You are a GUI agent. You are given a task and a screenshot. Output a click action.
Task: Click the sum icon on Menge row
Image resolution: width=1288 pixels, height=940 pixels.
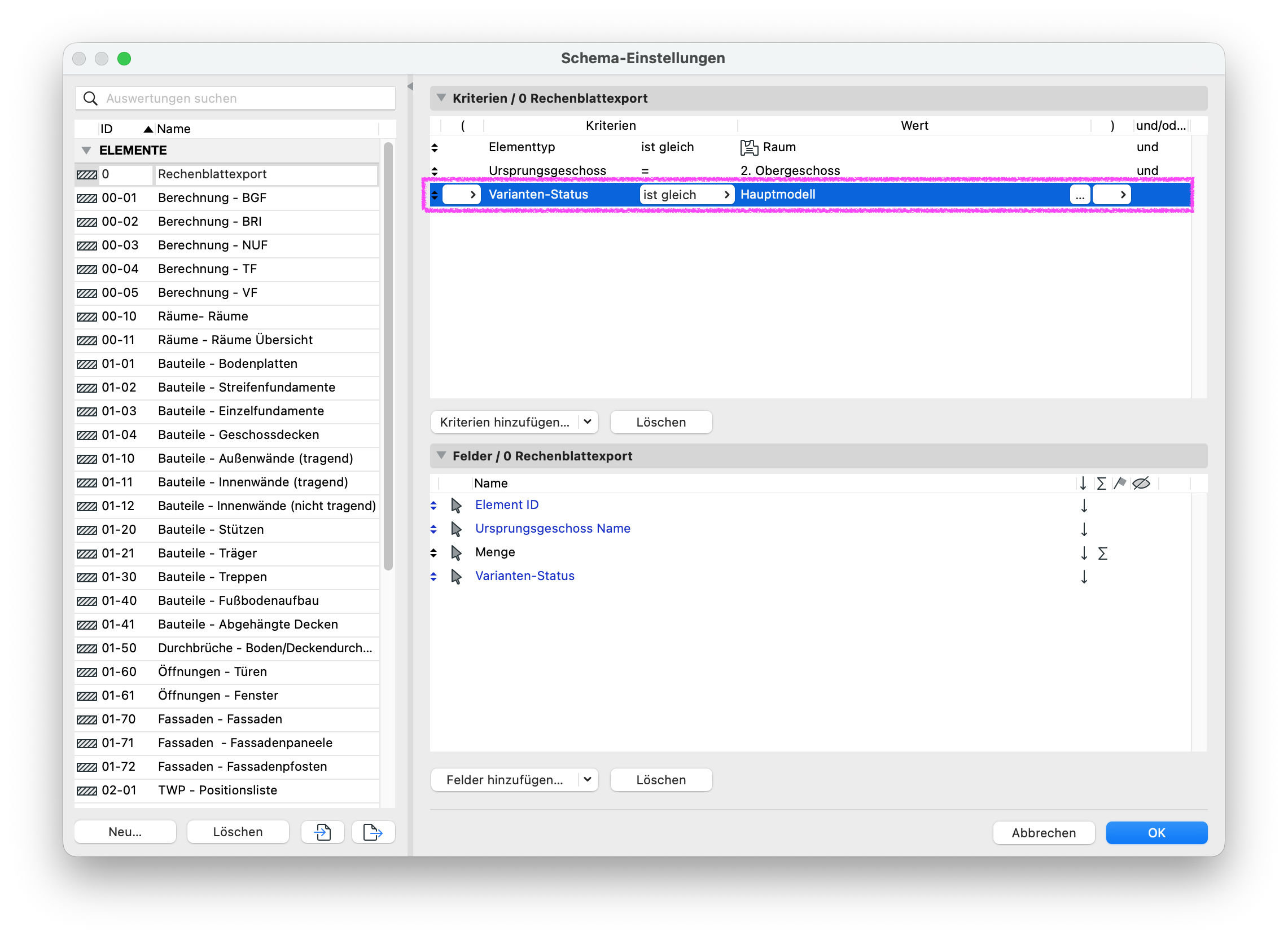pyautogui.click(x=1102, y=553)
